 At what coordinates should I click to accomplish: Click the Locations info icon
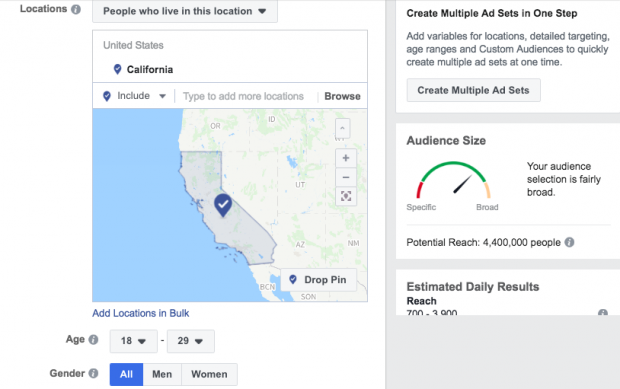(x=76, y=9)
